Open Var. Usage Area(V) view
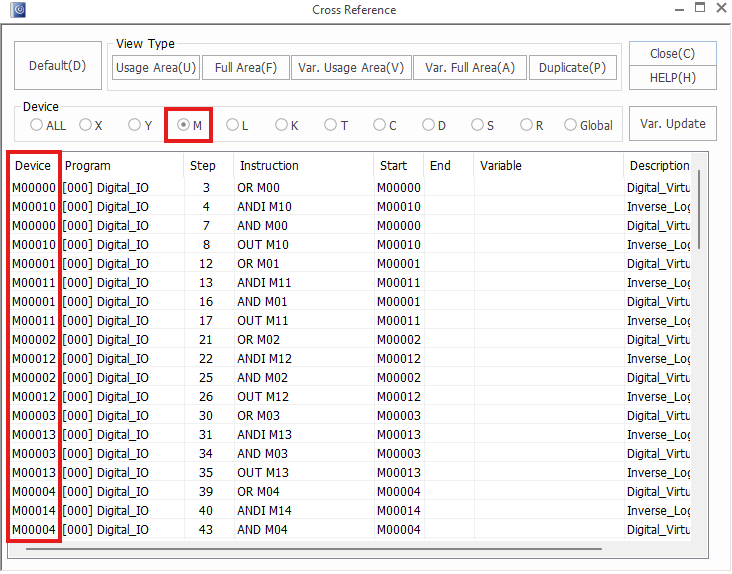 coord(351,68)
